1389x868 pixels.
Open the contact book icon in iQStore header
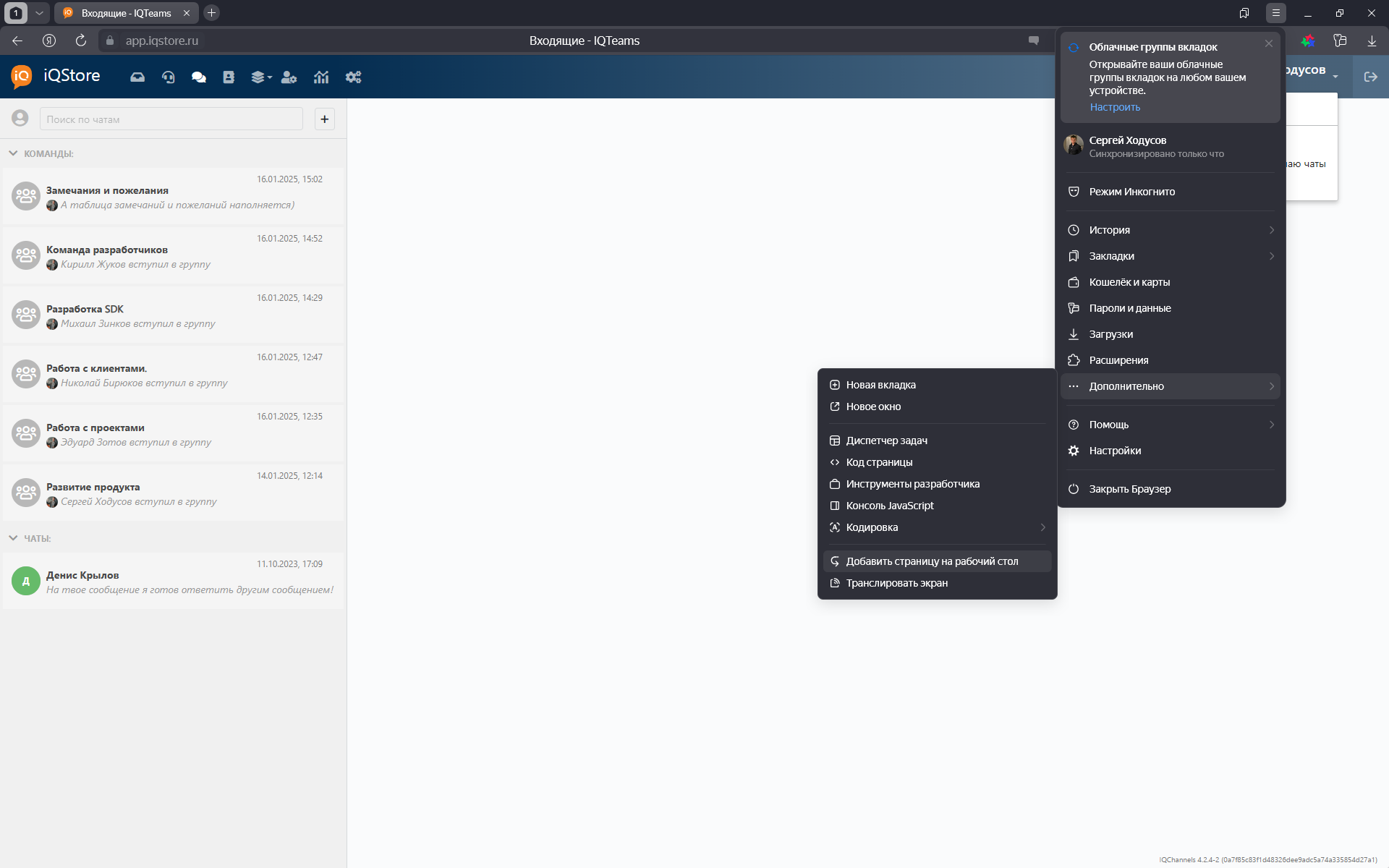(229, 77)
